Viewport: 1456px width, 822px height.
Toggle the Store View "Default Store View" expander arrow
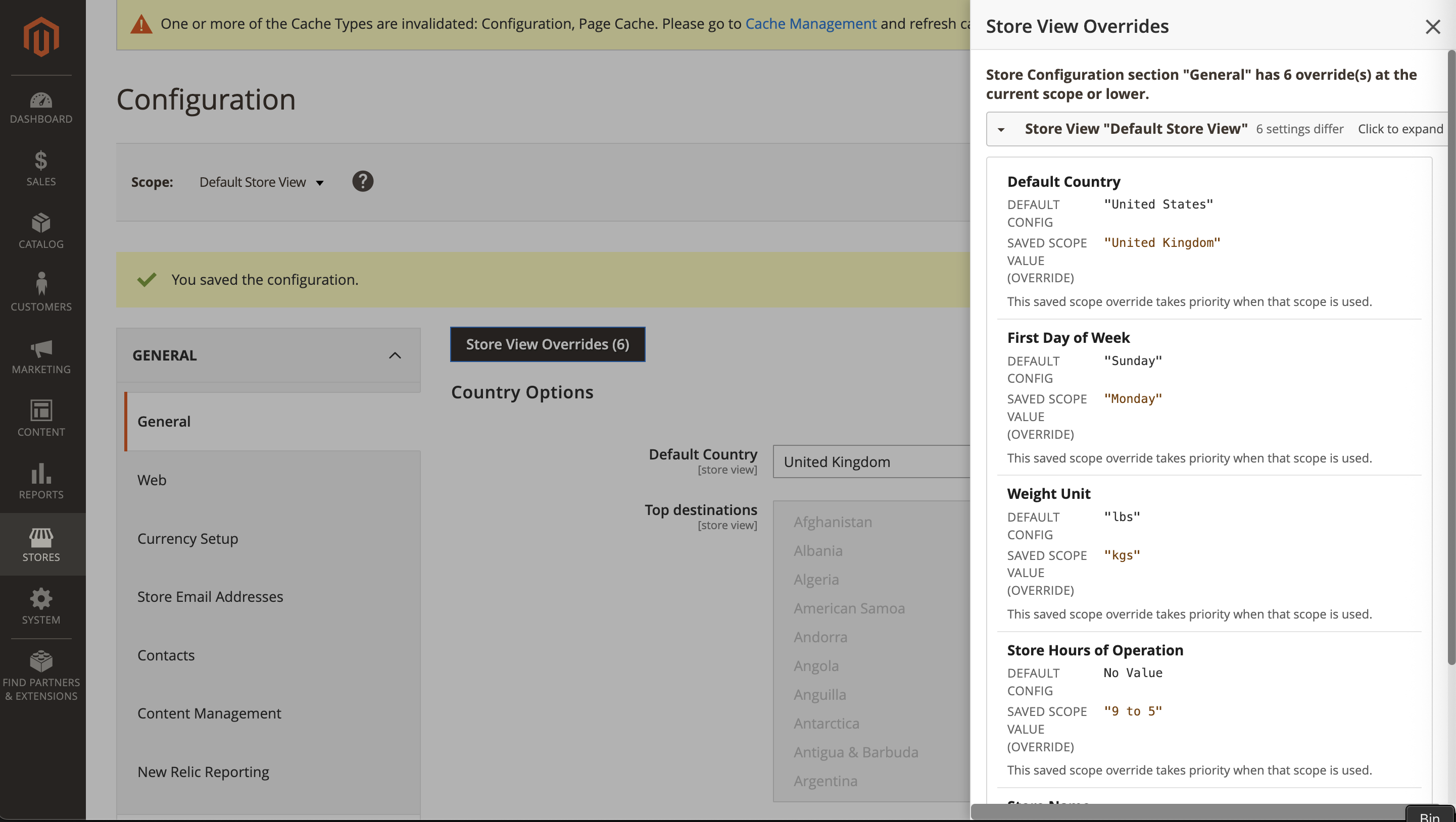click(1001, 129)
